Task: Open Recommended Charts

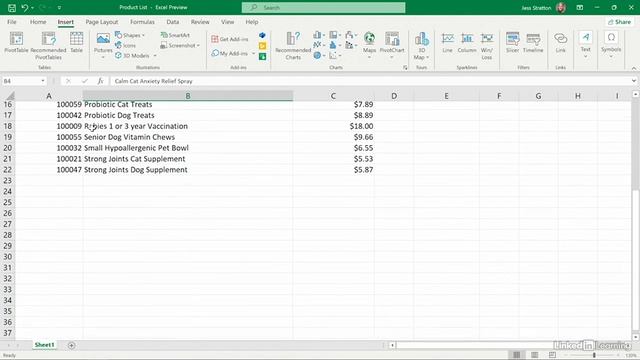Action: [293, 46]
